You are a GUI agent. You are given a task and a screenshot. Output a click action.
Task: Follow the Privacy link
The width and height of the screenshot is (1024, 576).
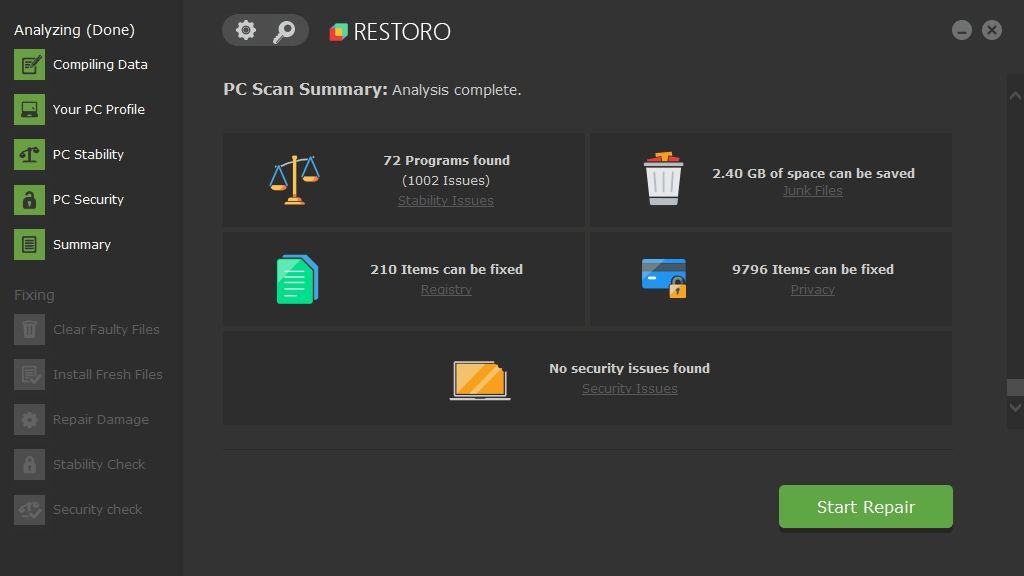812,290
